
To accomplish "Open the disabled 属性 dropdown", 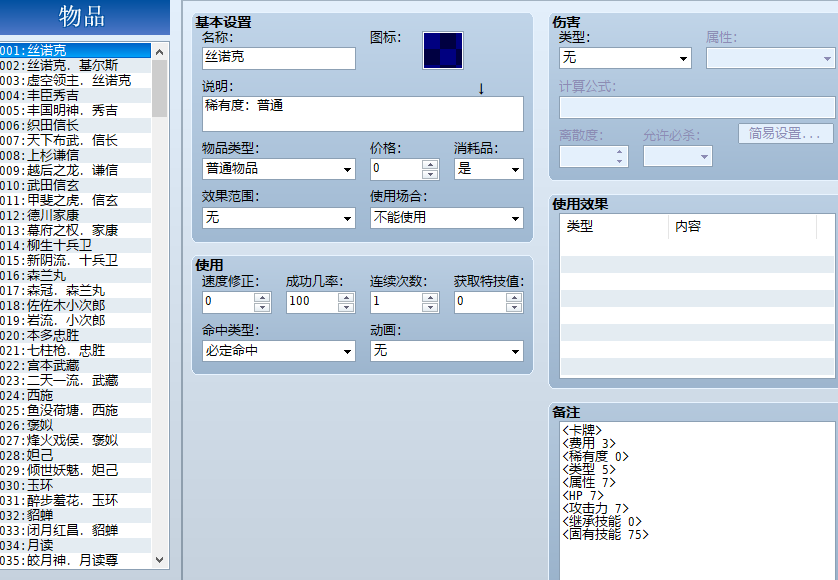I will (x=770, y=58).
